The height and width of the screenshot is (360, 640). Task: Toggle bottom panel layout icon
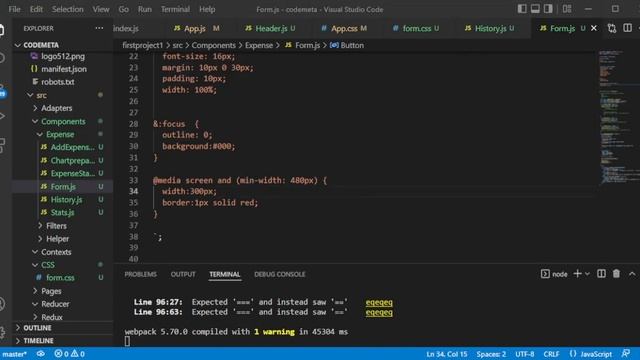(x=535, y=9)
